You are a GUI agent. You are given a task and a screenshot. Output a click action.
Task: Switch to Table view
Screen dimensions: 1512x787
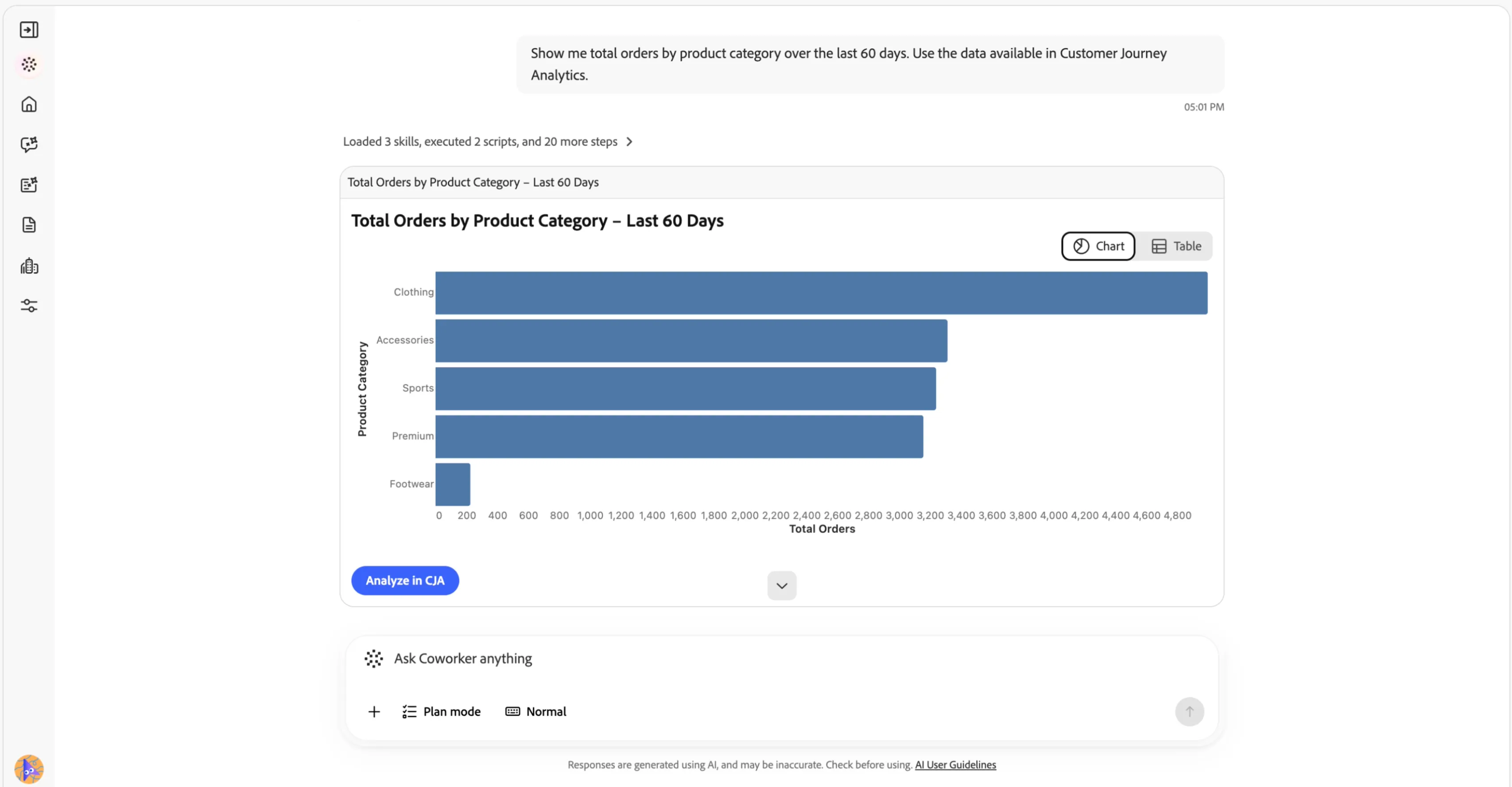coord(1176,246)
